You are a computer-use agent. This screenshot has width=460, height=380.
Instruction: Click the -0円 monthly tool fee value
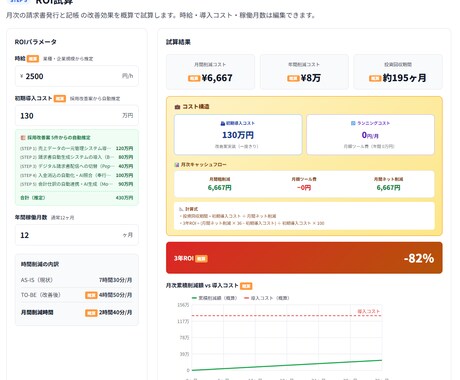[304, 188]
